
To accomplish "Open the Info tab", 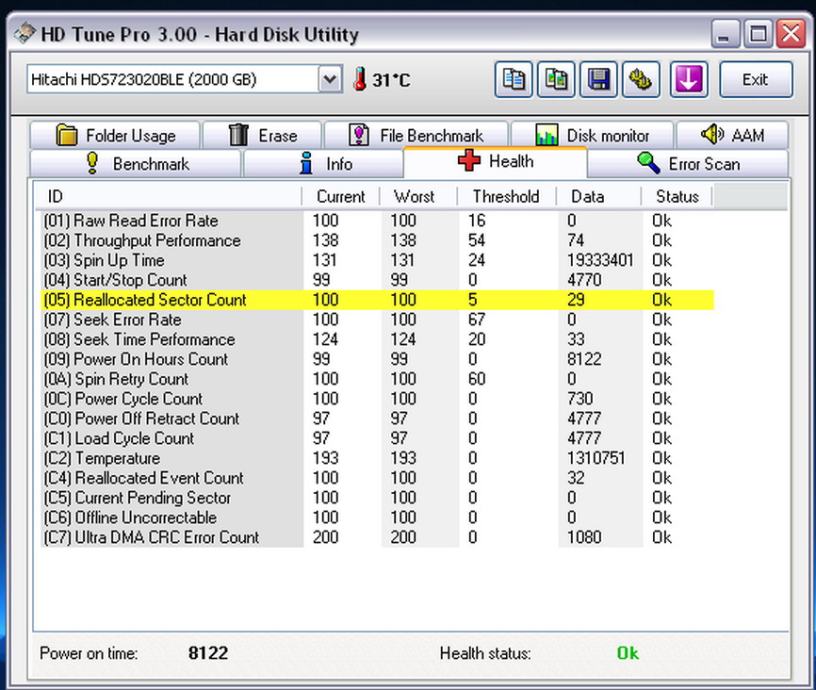I will coord(323,163).
